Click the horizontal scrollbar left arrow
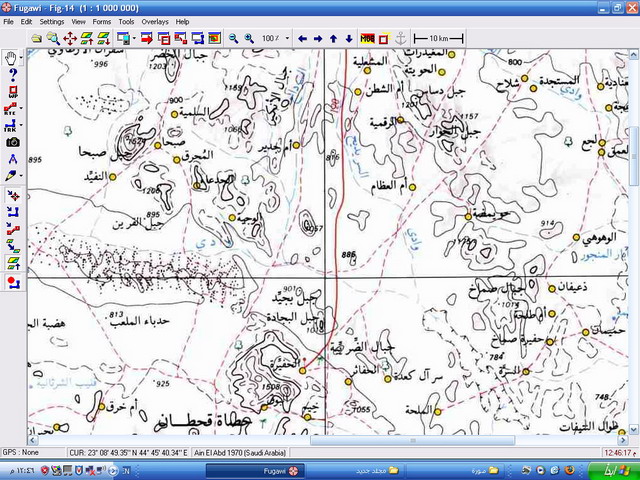 [x=33, y=440]
